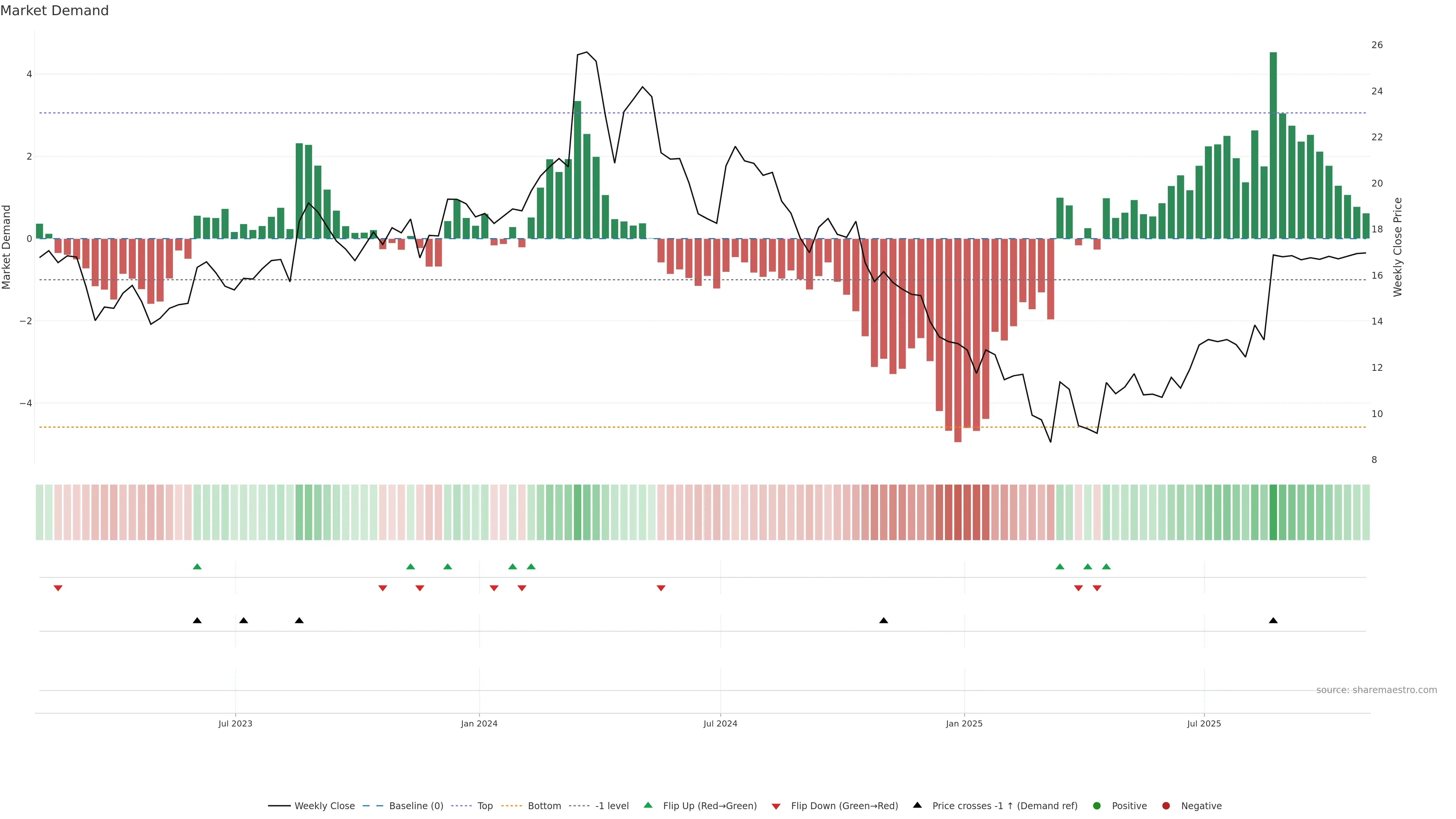This screenshot has width=1456, height=819.
Task: Click the red Flip Down legend triangle
Action: (x=776, y=806)
